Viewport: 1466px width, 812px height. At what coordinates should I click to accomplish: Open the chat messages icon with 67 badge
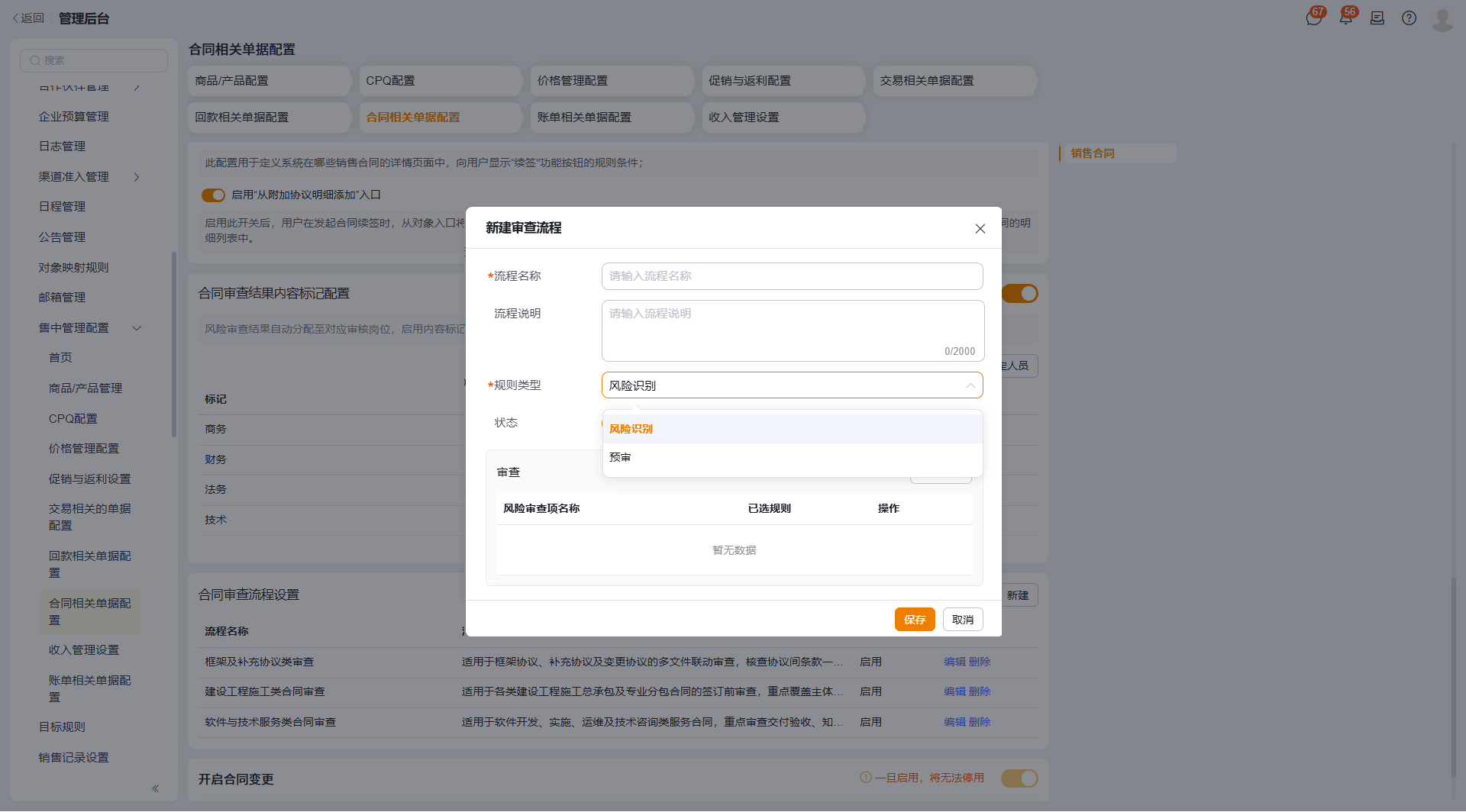pos(1313,18)
